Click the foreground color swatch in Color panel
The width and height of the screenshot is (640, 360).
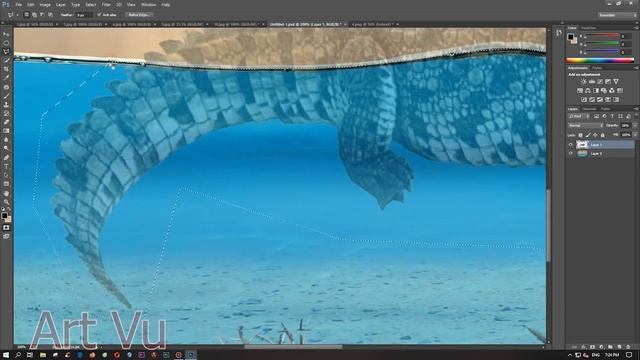(x=571, y=37)
